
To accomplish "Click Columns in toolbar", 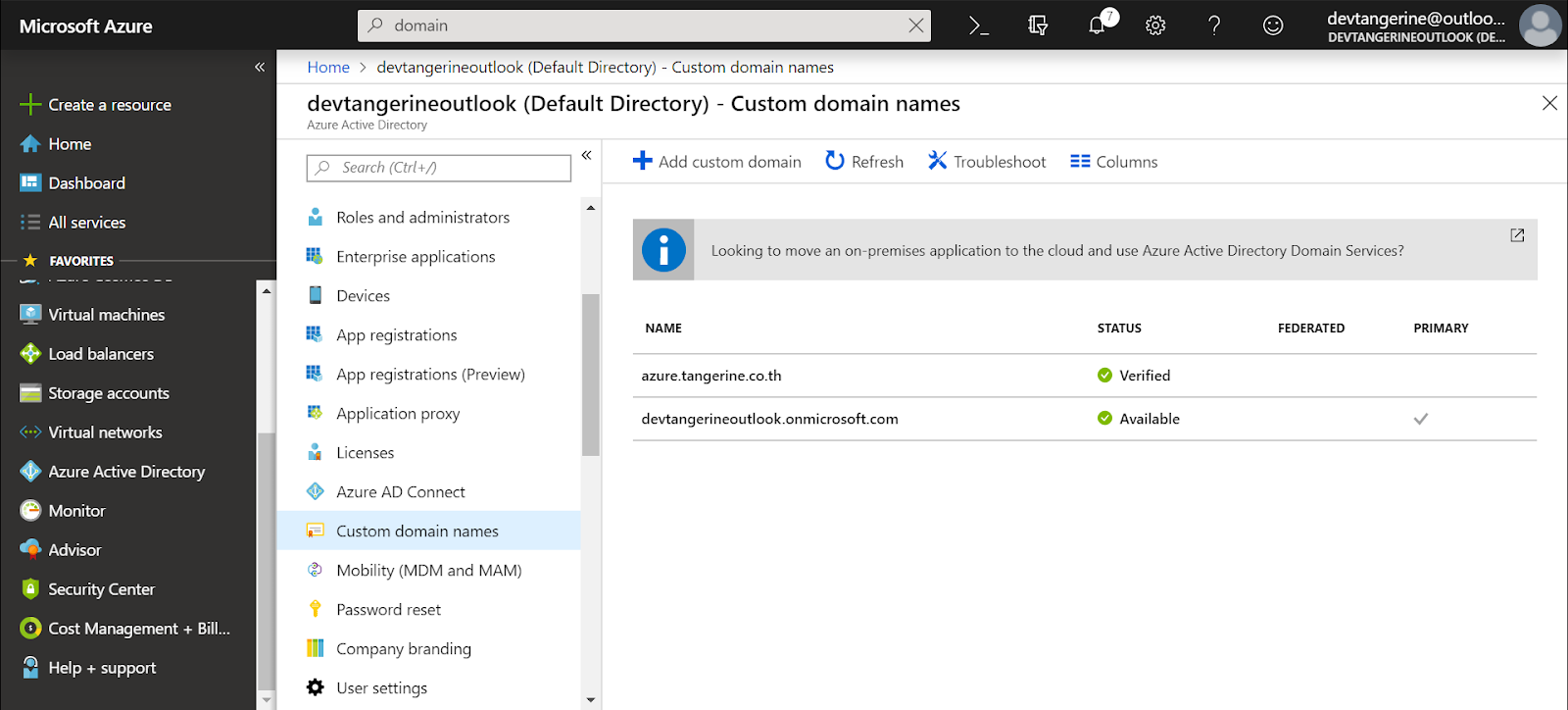I will click(1114, 162).
